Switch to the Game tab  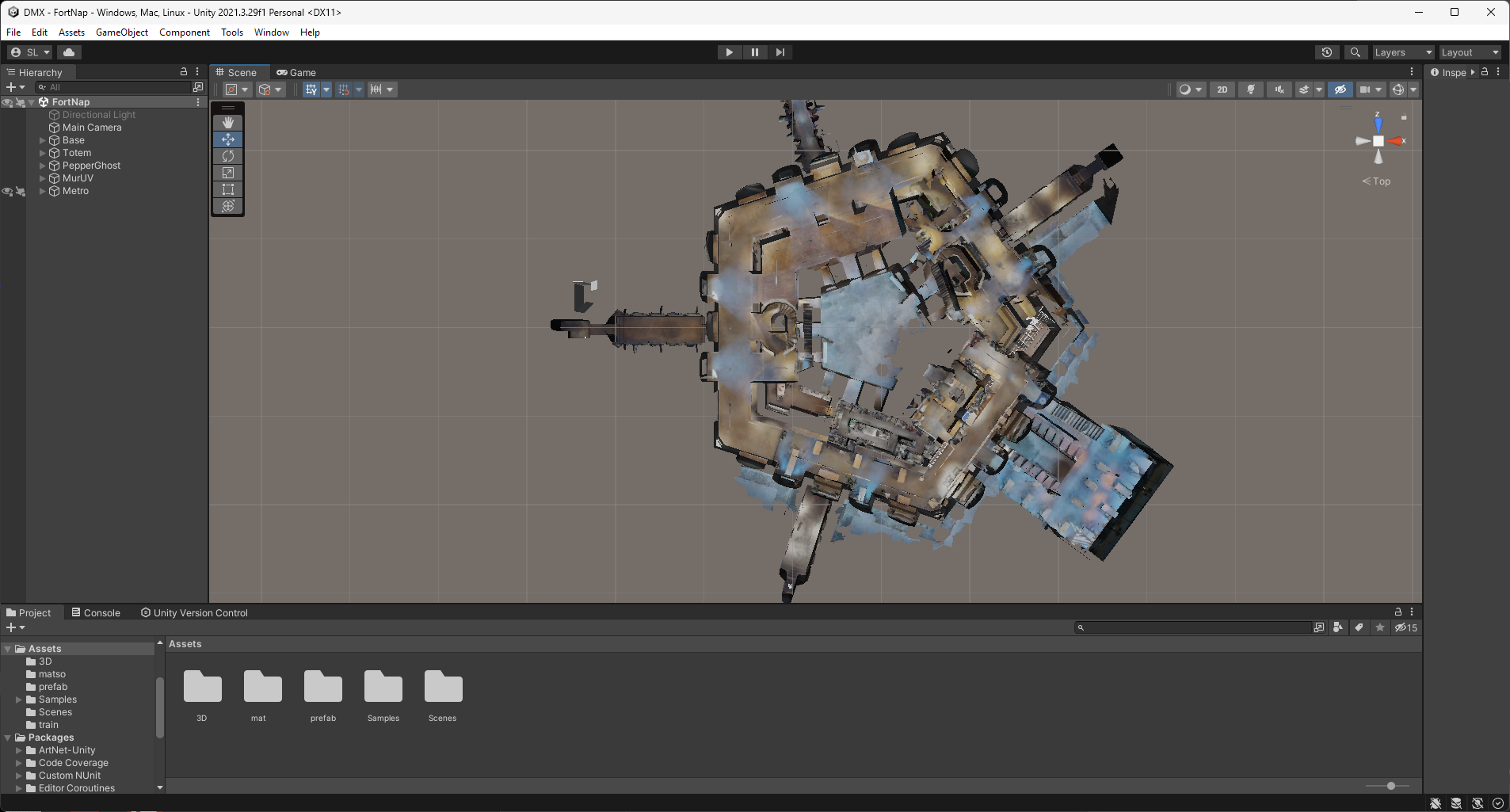tap(296, 72)
